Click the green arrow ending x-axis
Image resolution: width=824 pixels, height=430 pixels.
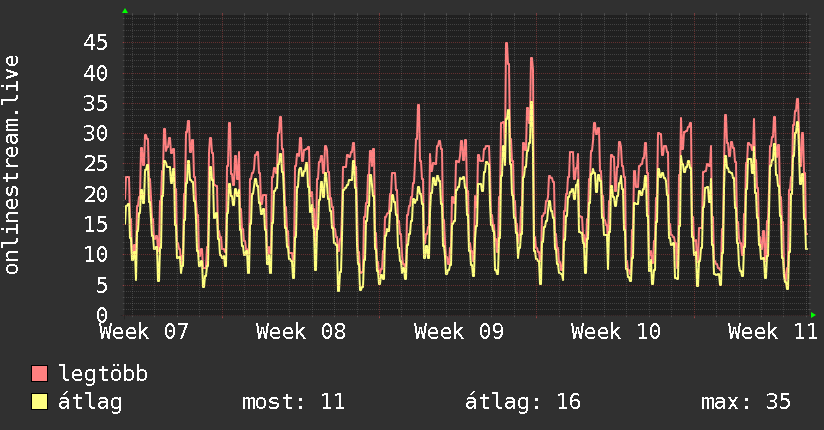pos(813,315)
